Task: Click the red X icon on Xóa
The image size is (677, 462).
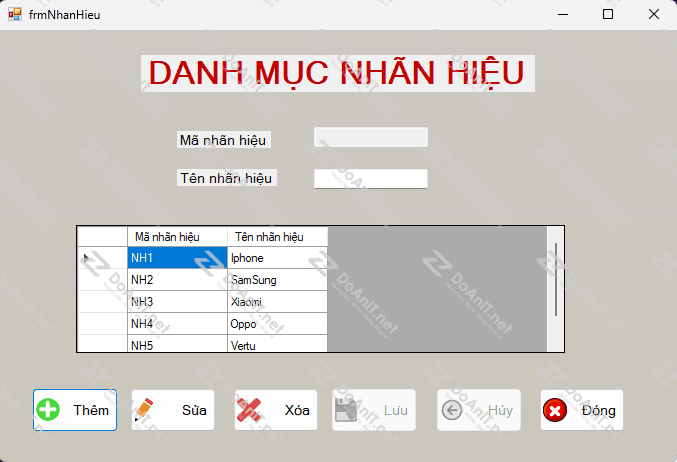Action: click(x=249, y=409)
